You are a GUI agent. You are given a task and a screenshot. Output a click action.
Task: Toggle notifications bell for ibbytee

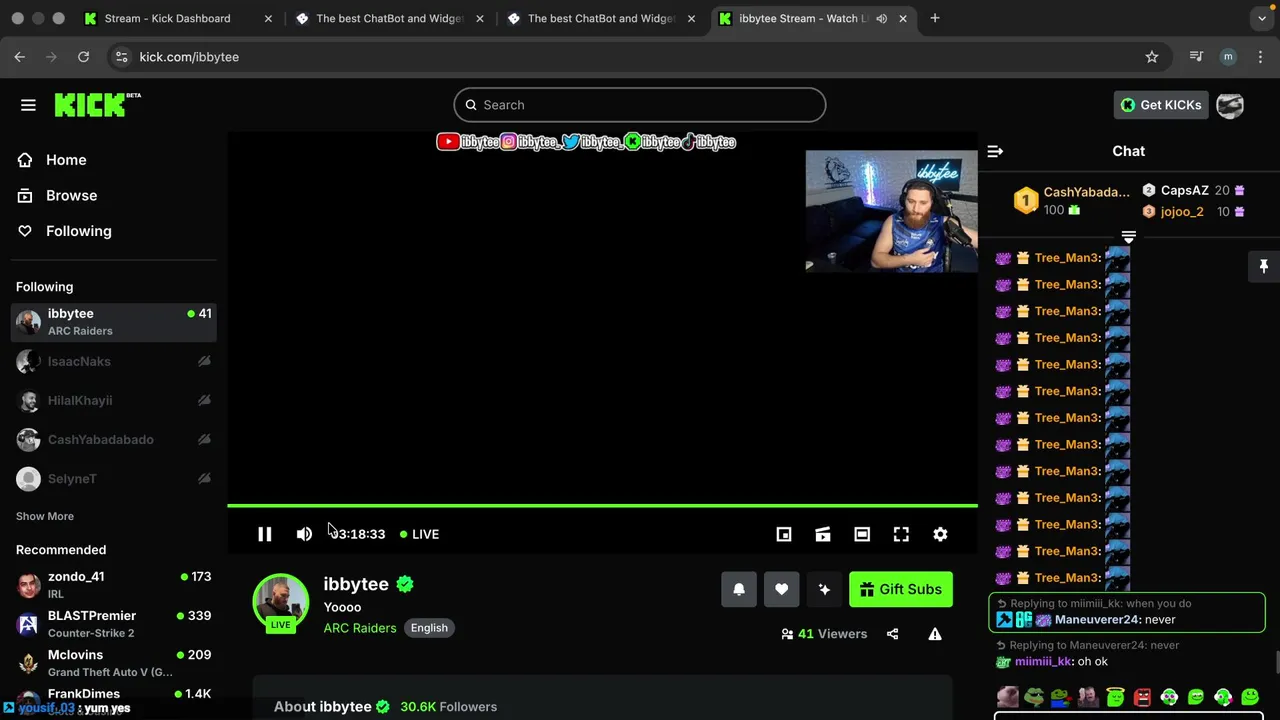point(739,589)
